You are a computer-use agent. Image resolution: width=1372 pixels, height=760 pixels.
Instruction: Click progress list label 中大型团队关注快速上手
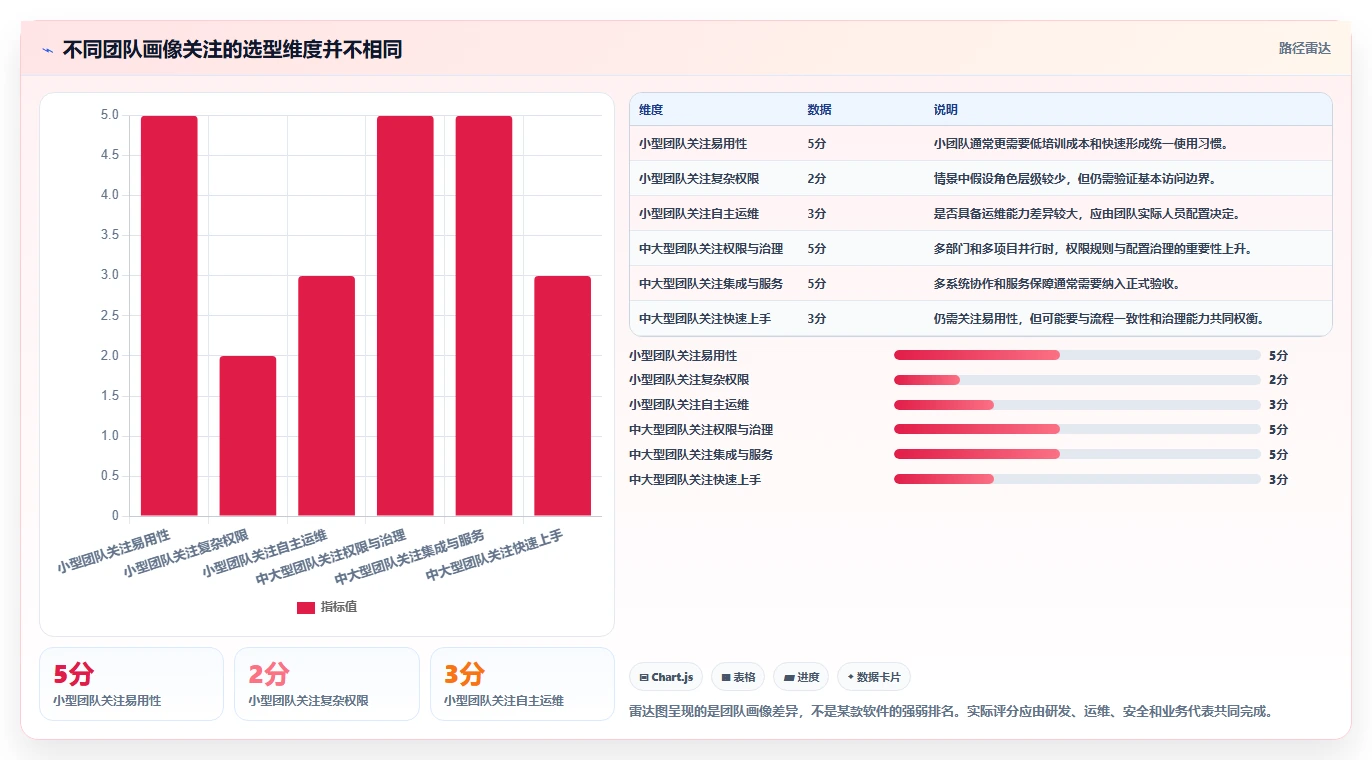coord(695,479)
